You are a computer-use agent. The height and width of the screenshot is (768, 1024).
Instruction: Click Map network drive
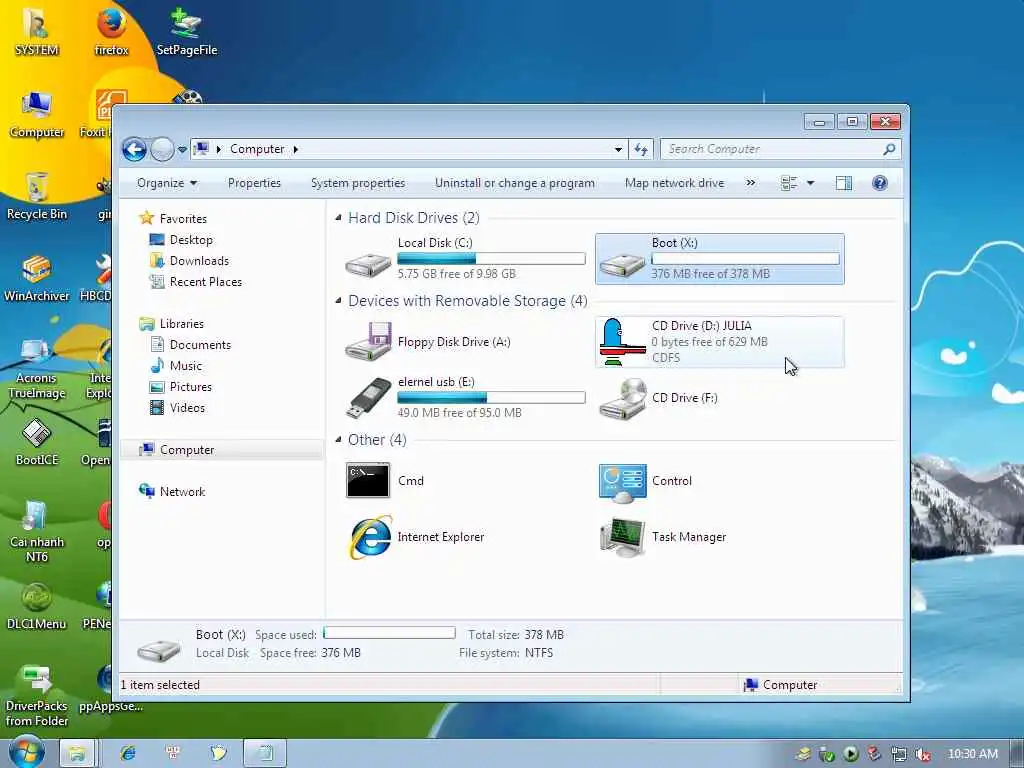coord(674,184)
